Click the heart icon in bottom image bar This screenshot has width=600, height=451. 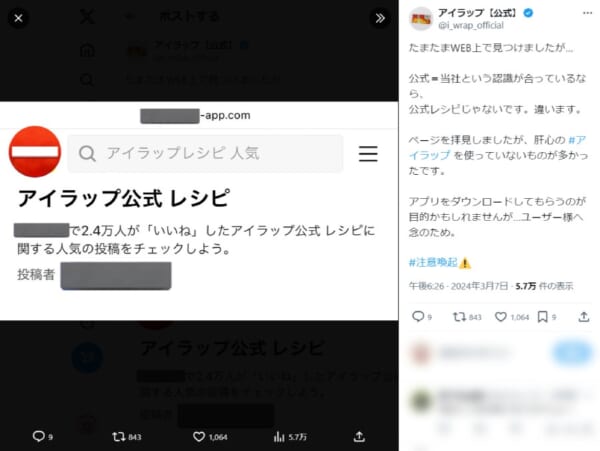coord(199,436)
